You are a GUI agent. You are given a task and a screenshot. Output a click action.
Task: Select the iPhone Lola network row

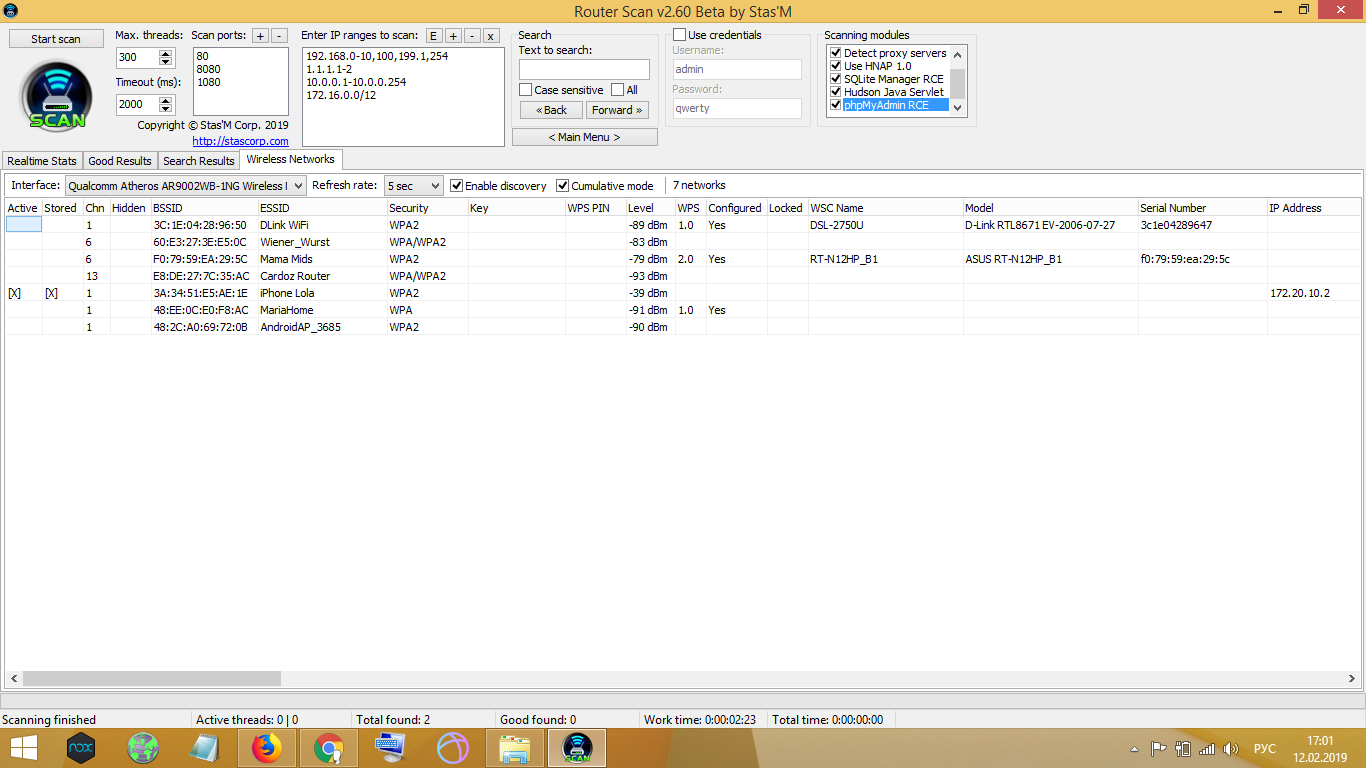click(x=683, y=293)
